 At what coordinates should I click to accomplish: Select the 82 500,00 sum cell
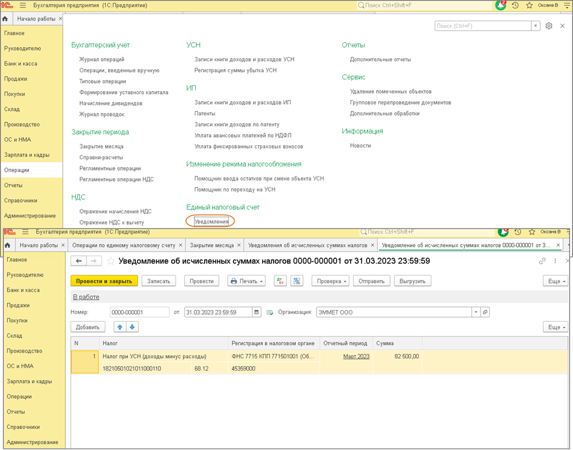point(398,356)
